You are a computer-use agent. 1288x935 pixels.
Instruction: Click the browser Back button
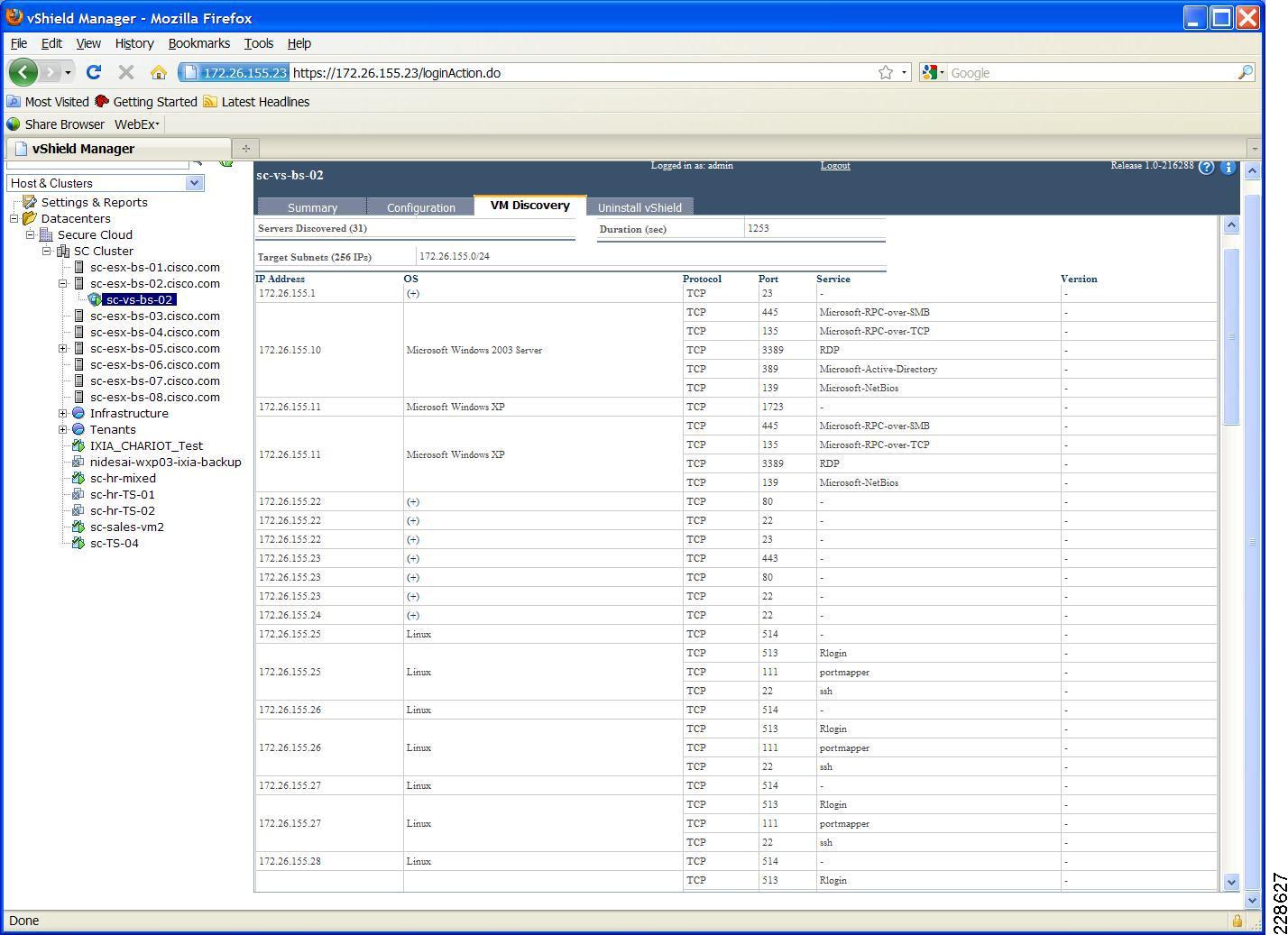tap(23, 72)
